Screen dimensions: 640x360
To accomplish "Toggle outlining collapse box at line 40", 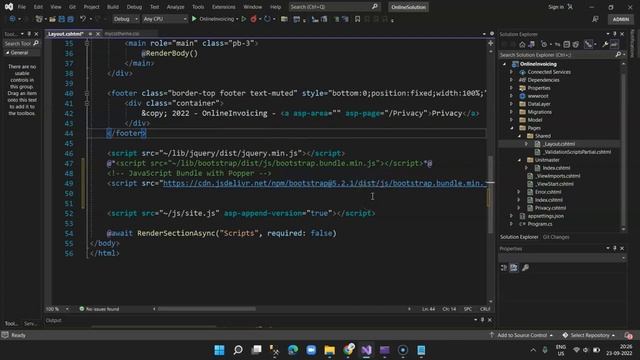I will [x=87, y=93].
